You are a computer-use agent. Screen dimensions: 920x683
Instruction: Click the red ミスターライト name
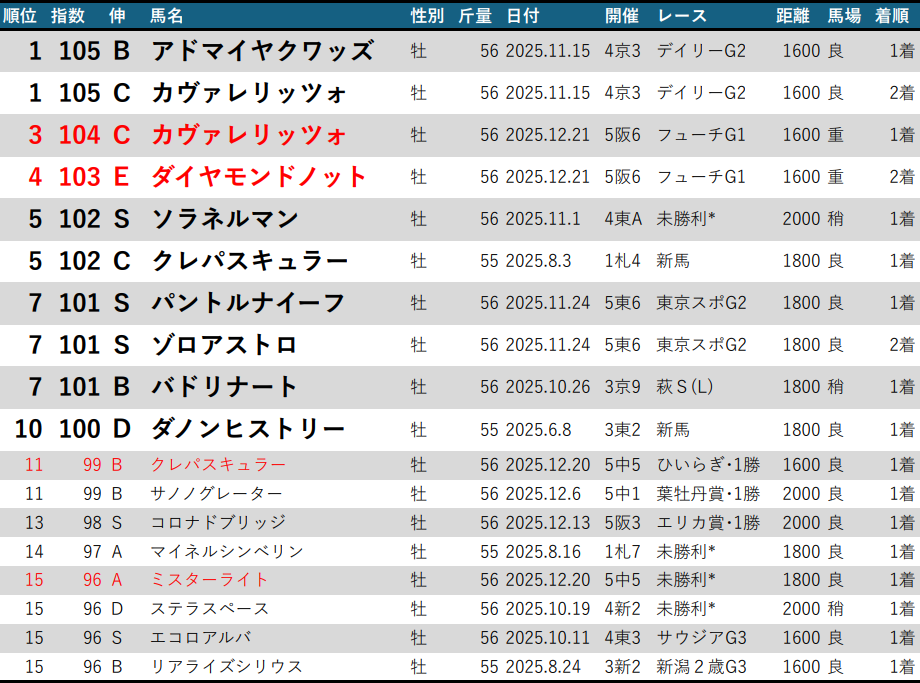(x=209, y=580)
